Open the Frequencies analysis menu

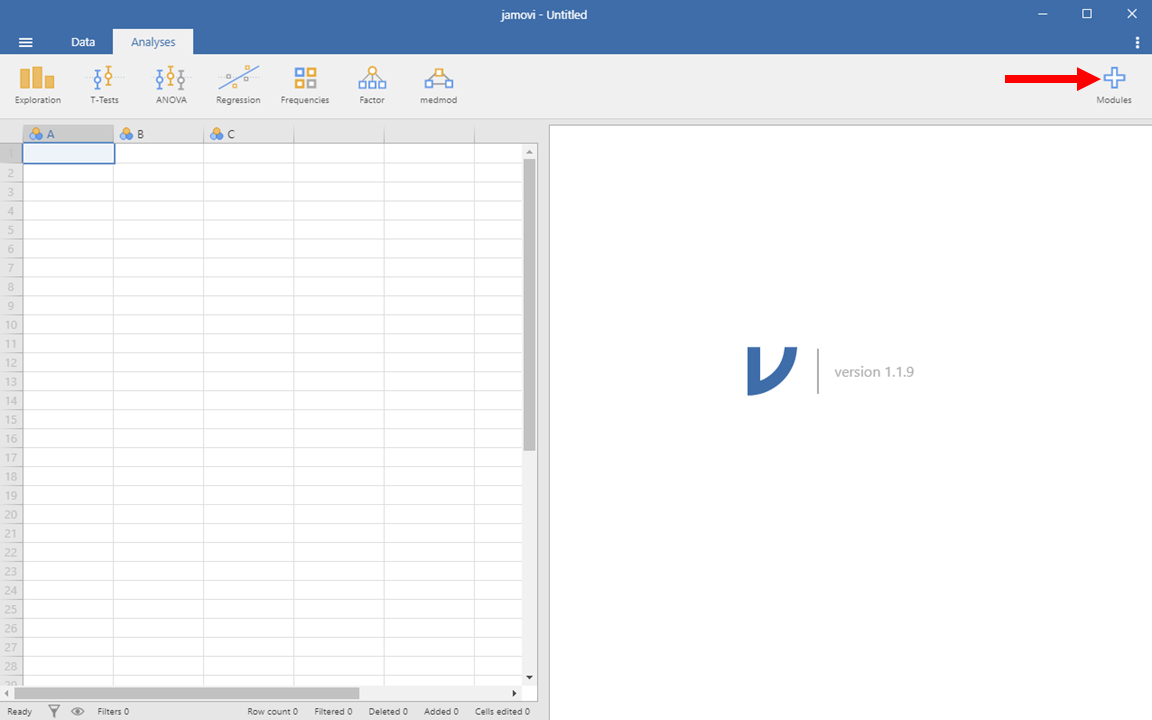pos(305,84)
